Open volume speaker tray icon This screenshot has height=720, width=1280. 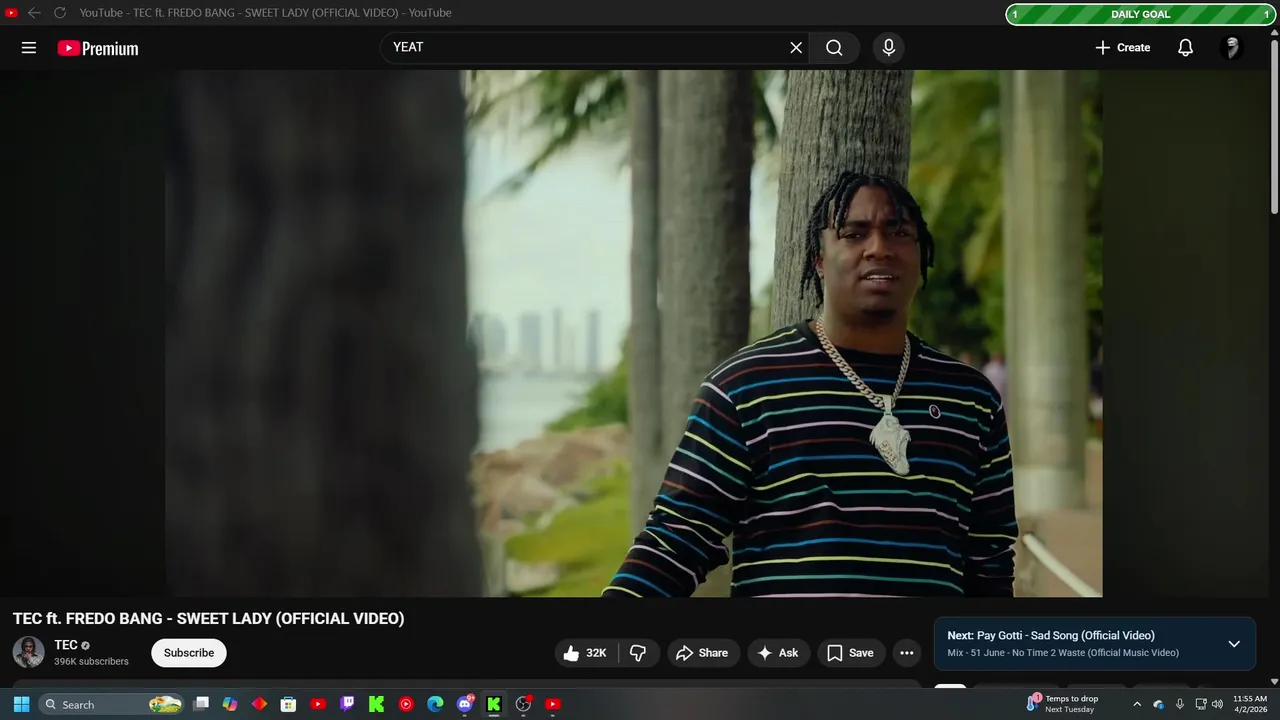tap(1217, 704)
